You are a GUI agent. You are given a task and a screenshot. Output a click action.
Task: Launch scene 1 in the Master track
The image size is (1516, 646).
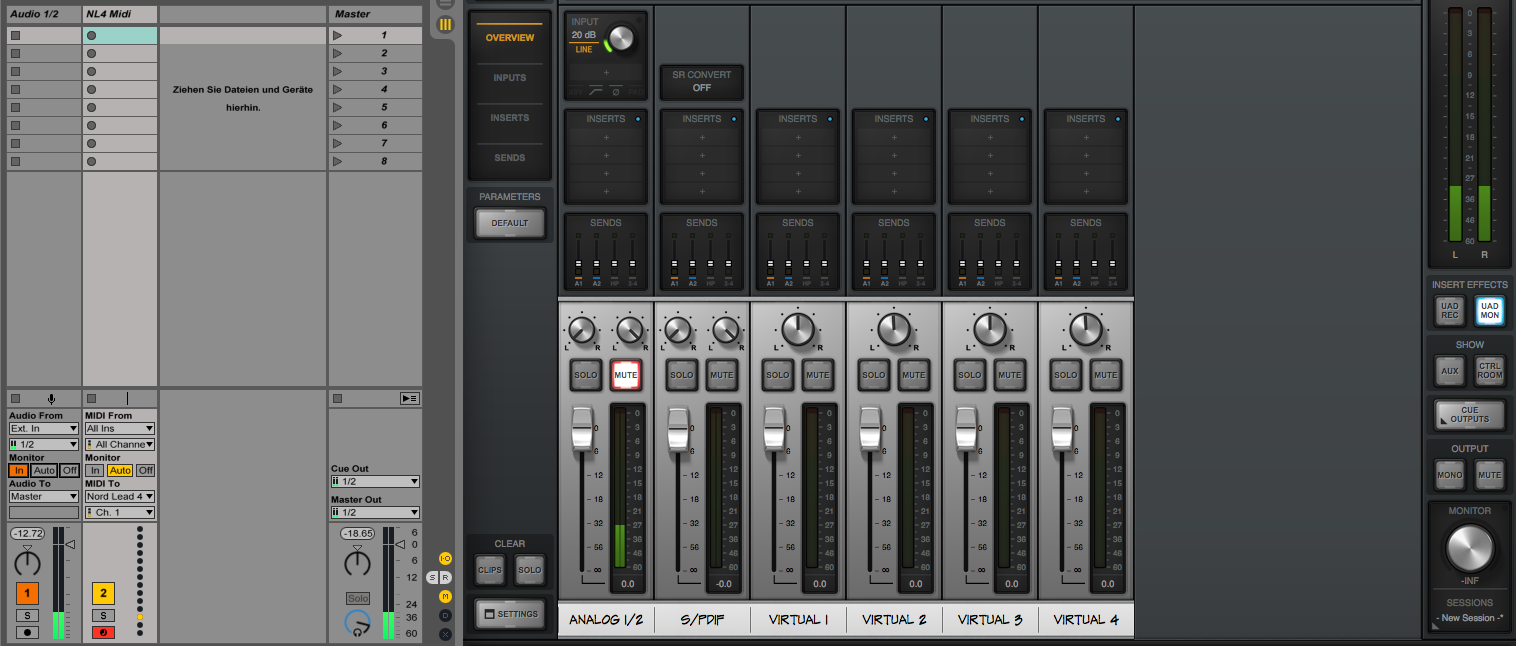click(337, 35)
